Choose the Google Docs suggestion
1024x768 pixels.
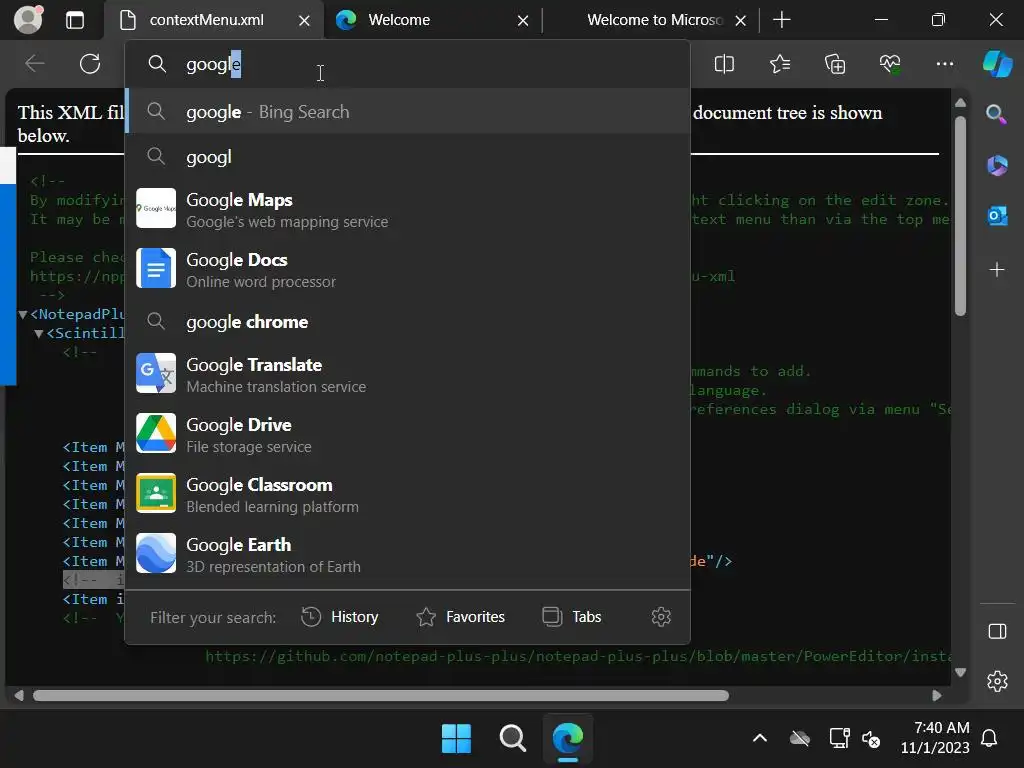click(408, 269)
